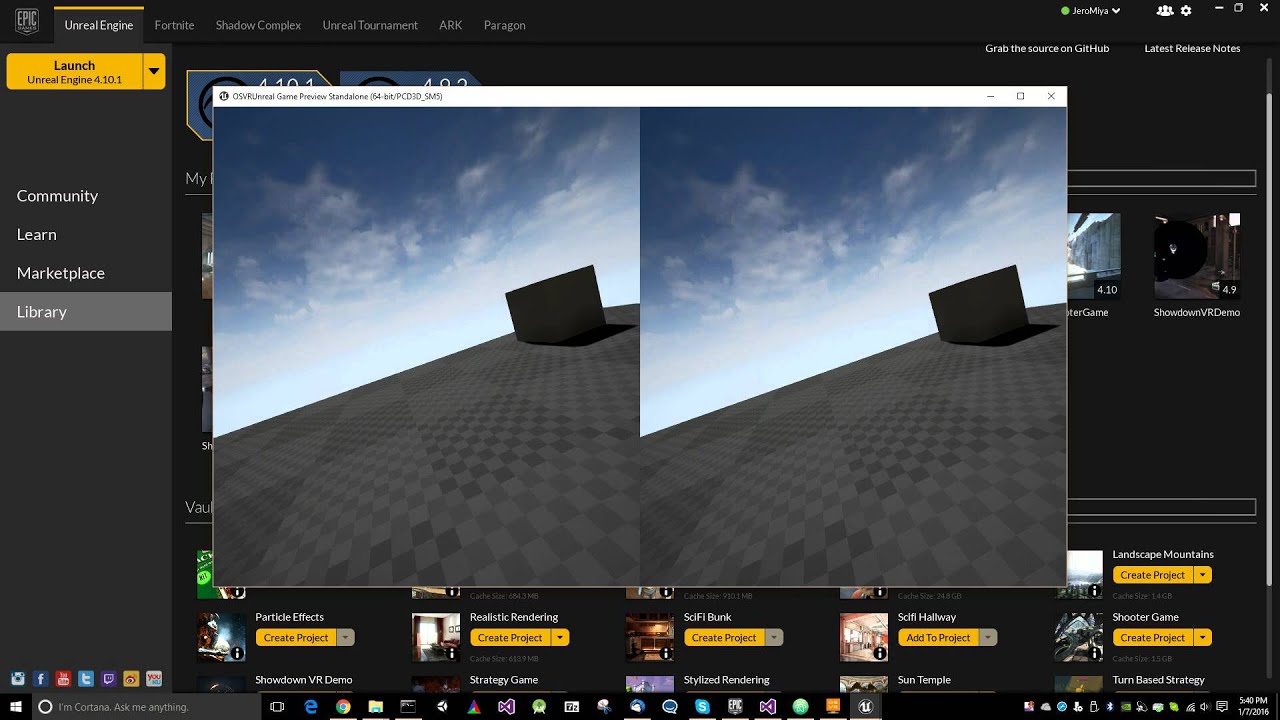
Task: Create Project from Realistic Rendering
Action: point(510,638)
